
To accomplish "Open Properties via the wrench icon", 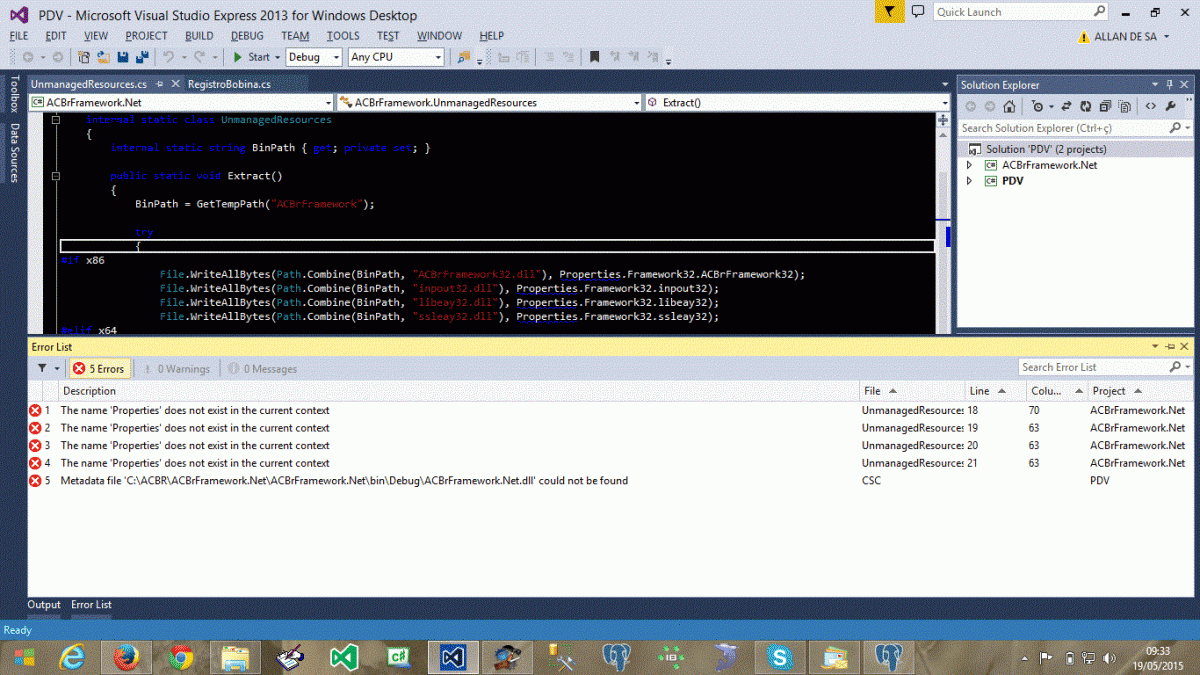I will click(x=1171, y=107).
